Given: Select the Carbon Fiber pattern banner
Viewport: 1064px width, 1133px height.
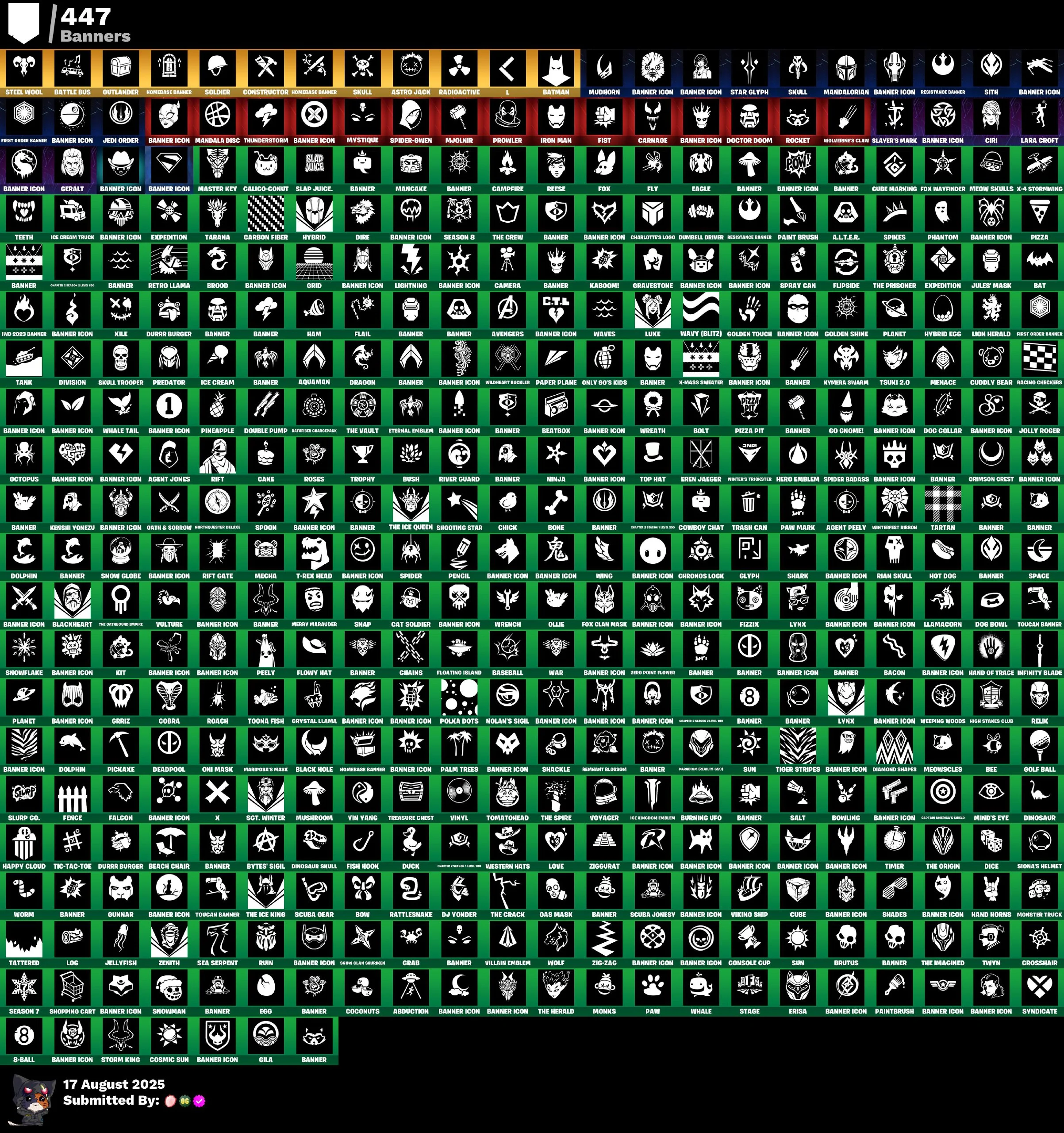Looking at the screenshot, I should click(265, 213).
